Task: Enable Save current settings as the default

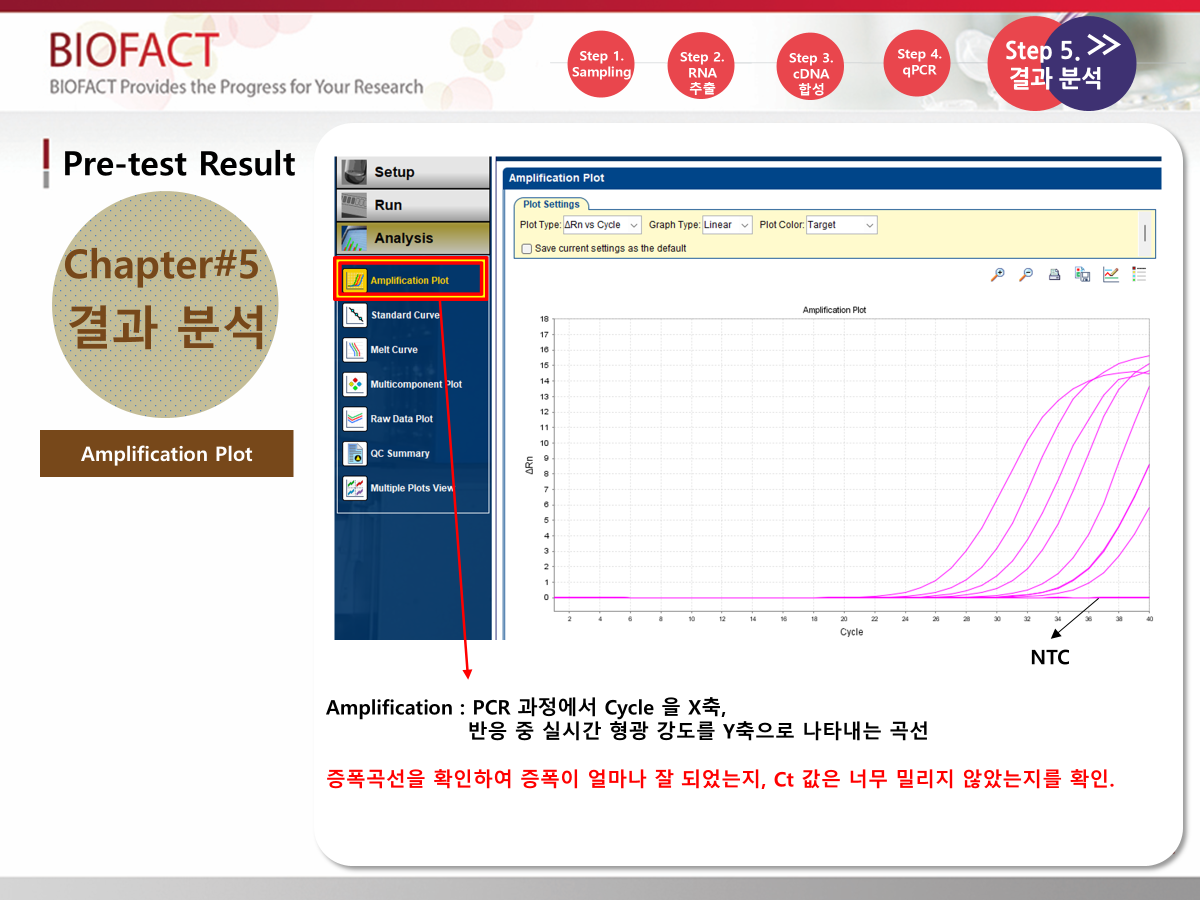Action: pos(527,248)
